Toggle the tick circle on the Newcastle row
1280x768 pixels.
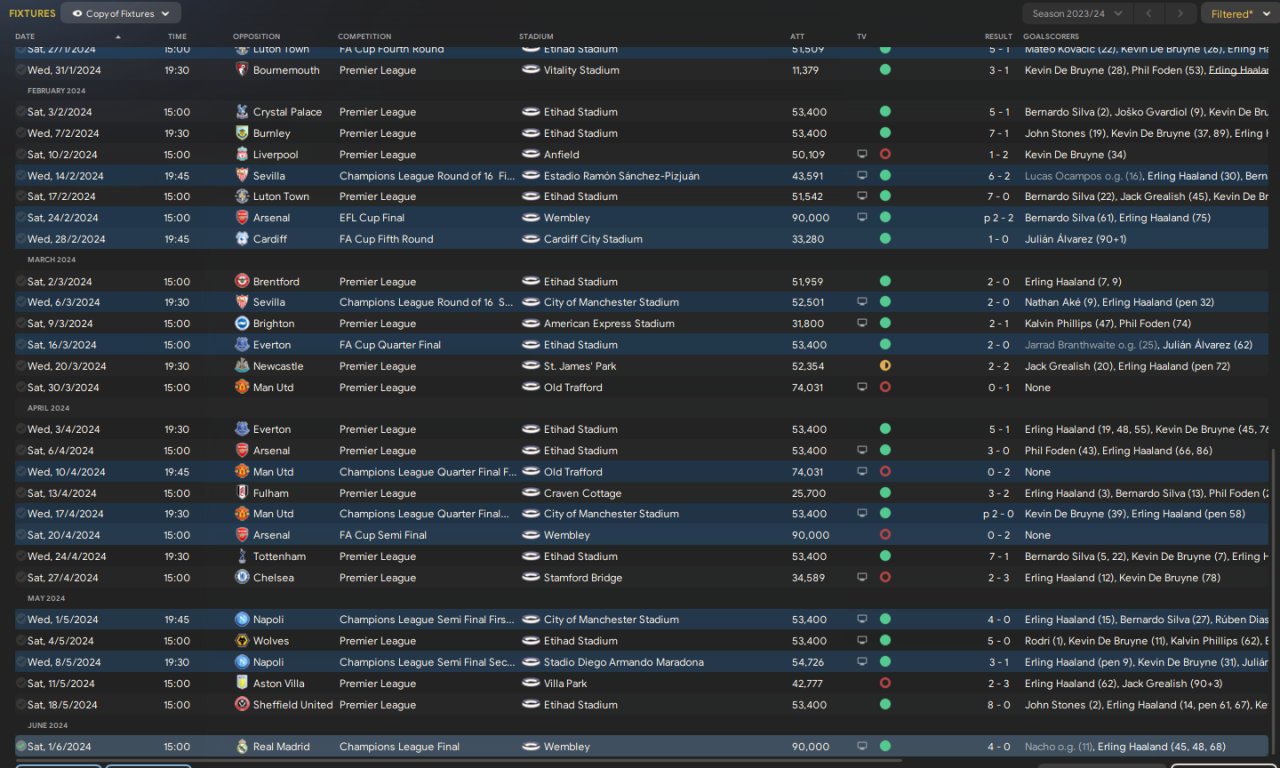coord(21,366)
